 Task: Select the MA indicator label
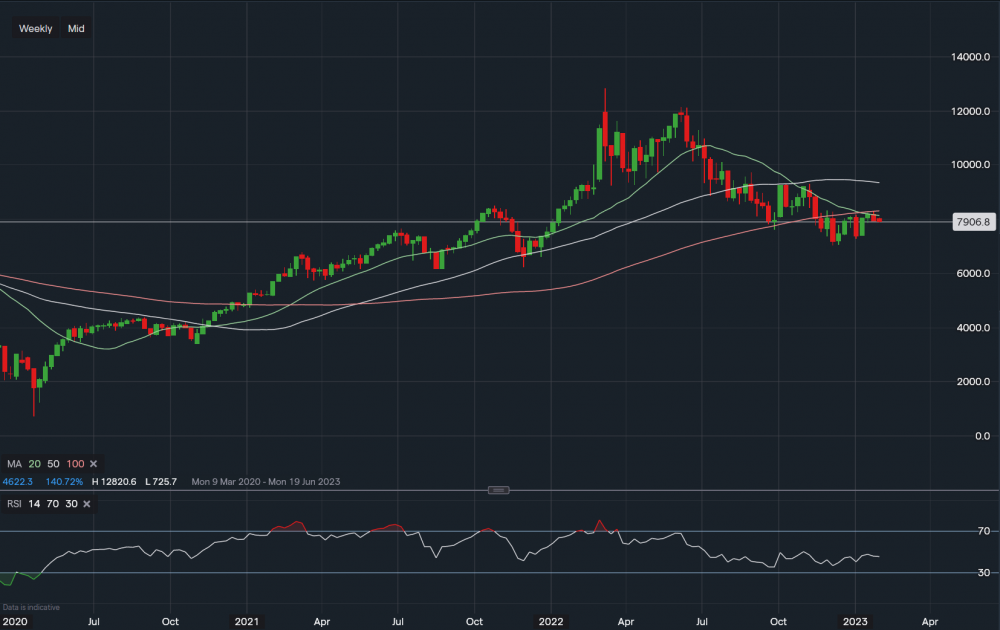(13, 463)
